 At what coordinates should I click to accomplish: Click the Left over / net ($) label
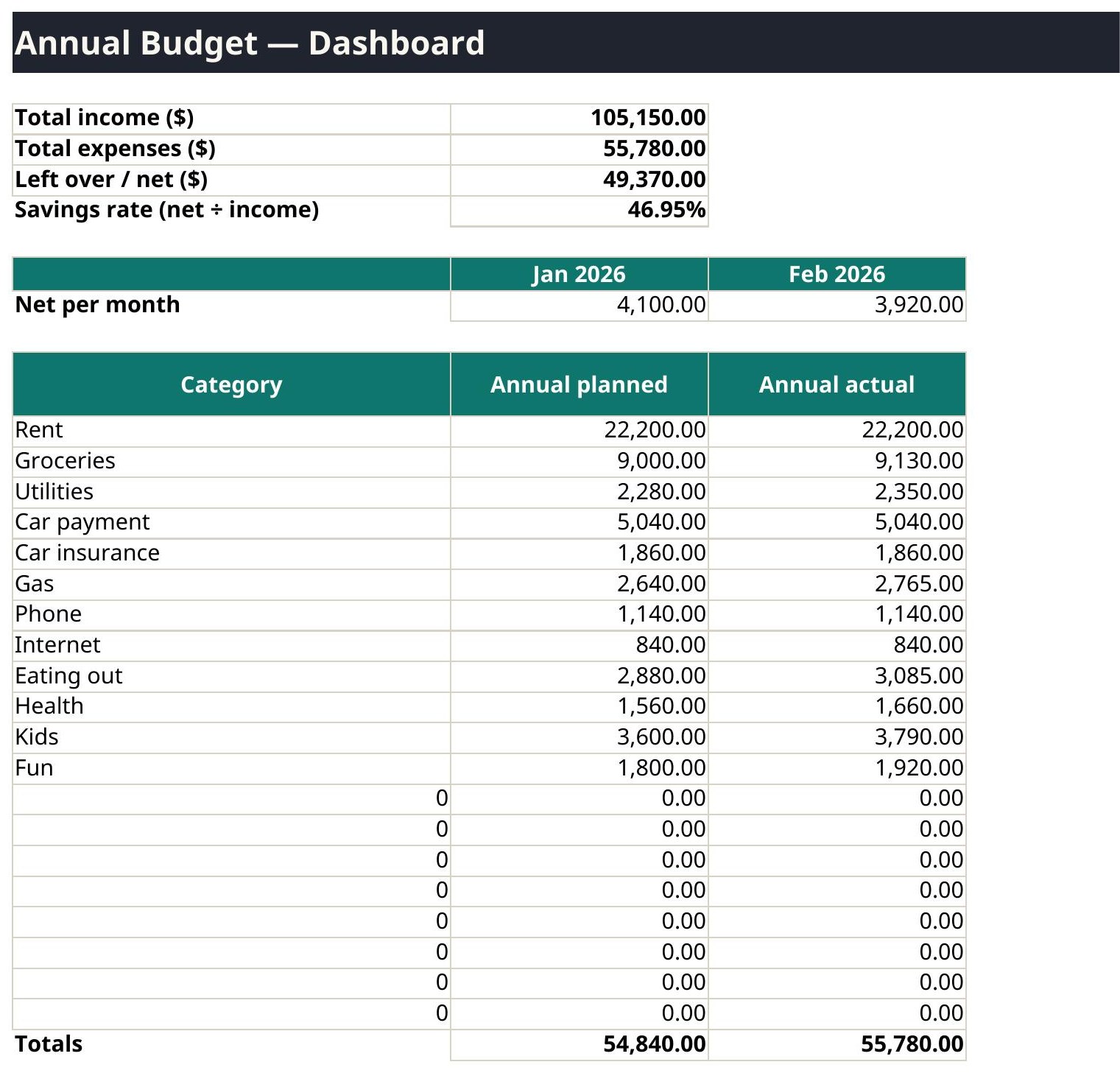(x=231, y=180)
